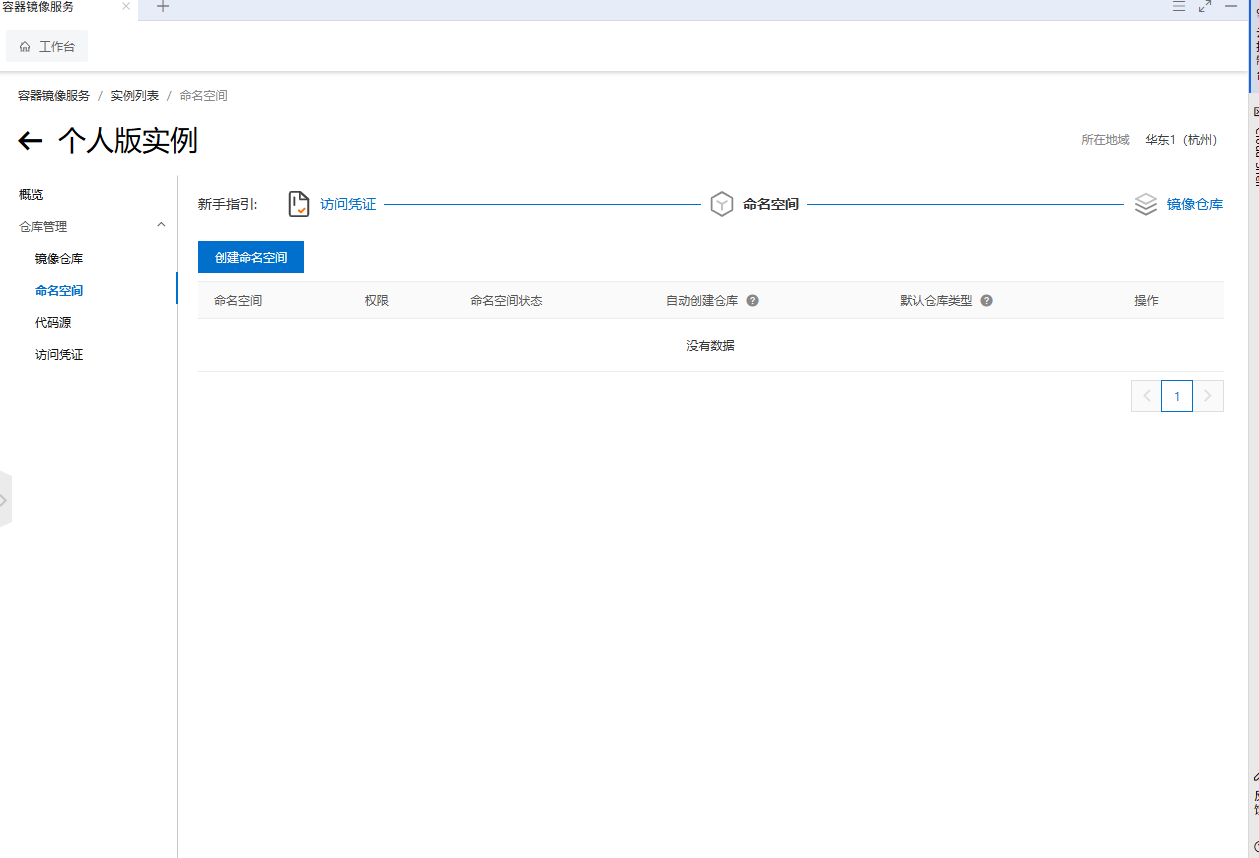1259x858 pixels.
Task: Expand the collapsed left edge panel handle
Action: click(5, 499)
